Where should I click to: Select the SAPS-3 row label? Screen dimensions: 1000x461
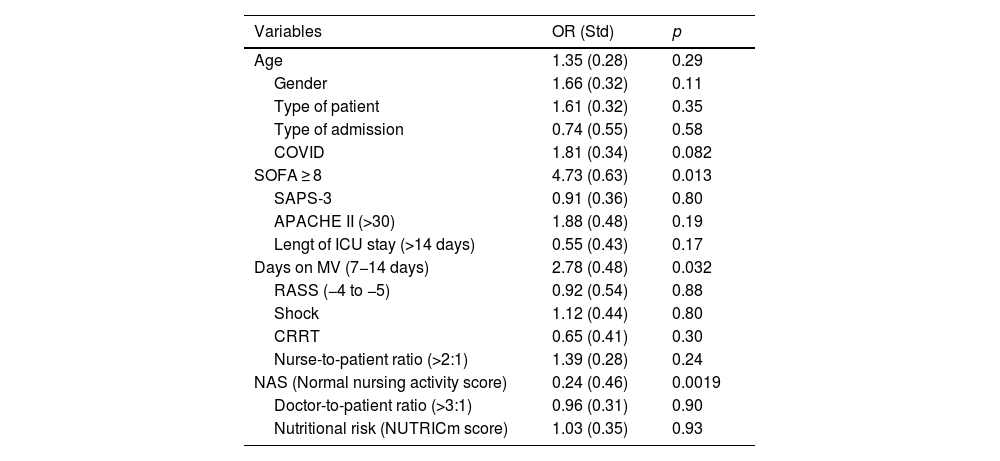coord(301,198)
